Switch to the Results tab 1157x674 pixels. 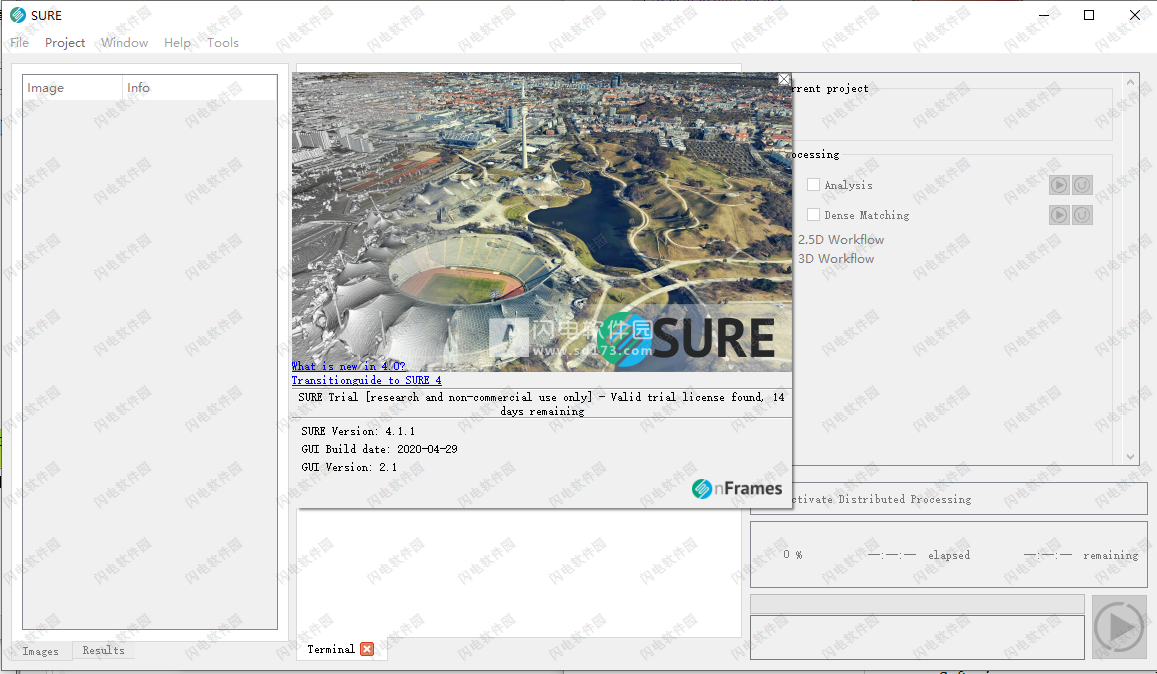103,650
